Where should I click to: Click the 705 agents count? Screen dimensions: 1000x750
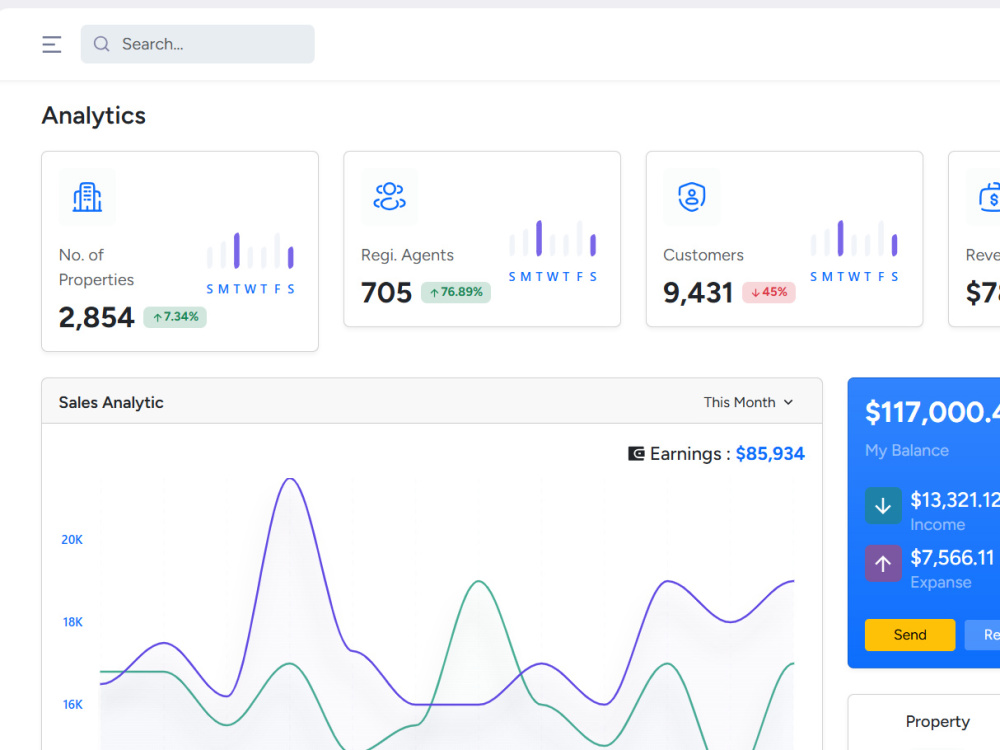point(386,293)
